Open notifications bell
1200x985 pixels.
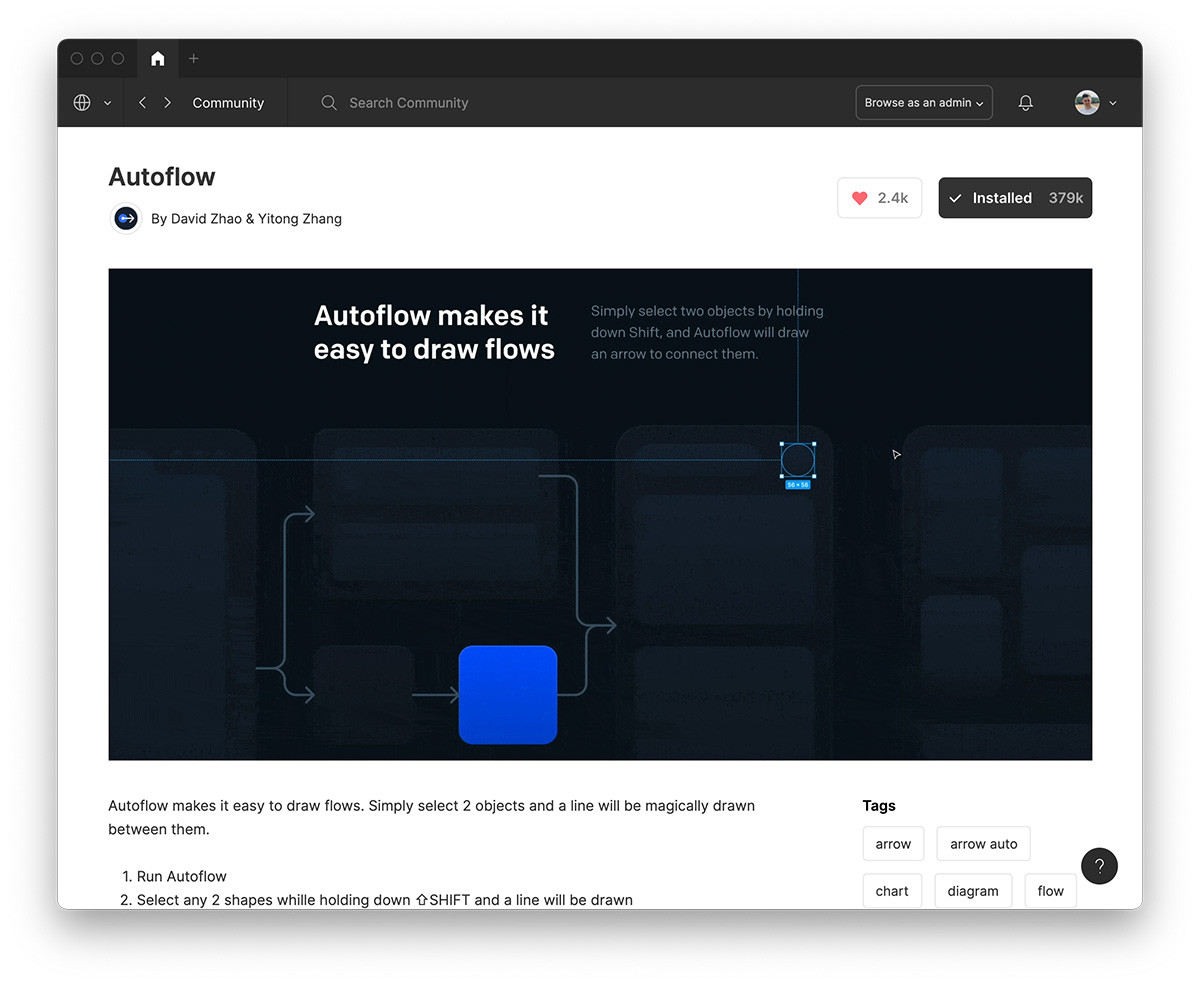1025,103
